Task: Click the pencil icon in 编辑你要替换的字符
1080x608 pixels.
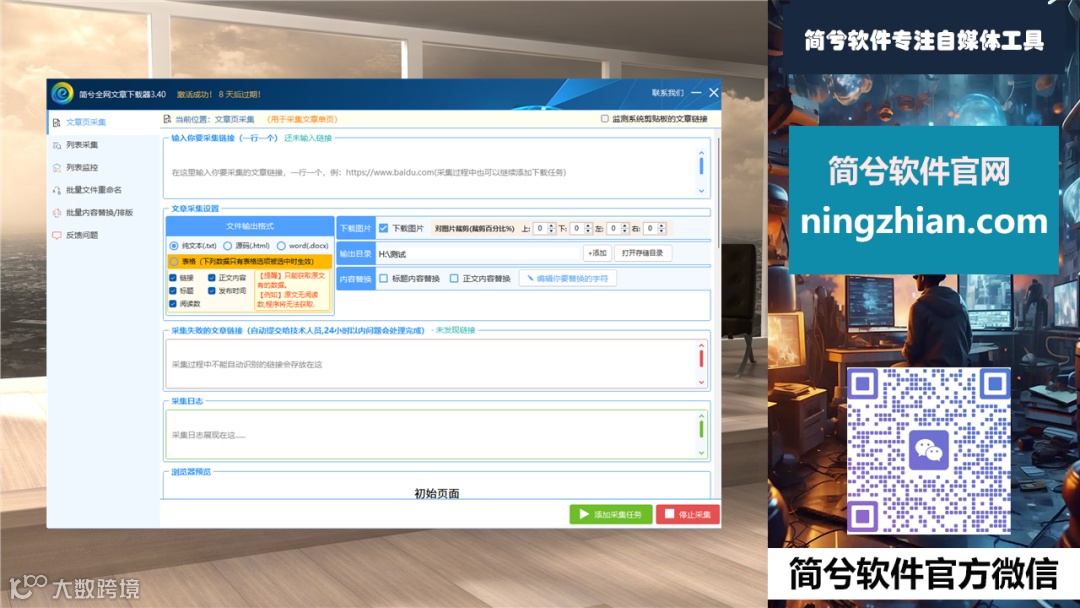Action: pos(530,278)
